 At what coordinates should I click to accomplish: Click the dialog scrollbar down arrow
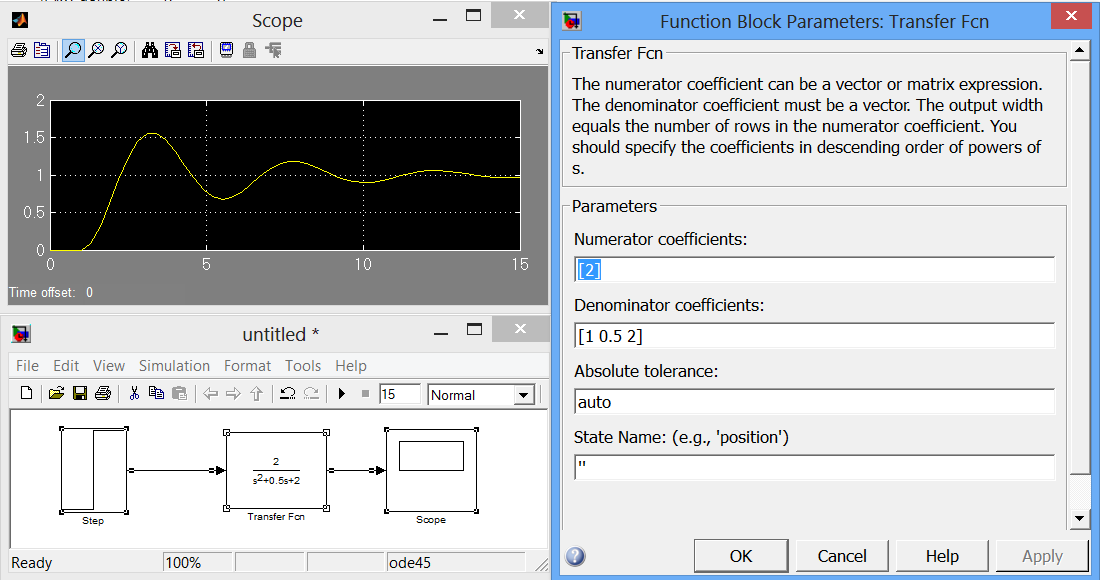[1079, 519]
